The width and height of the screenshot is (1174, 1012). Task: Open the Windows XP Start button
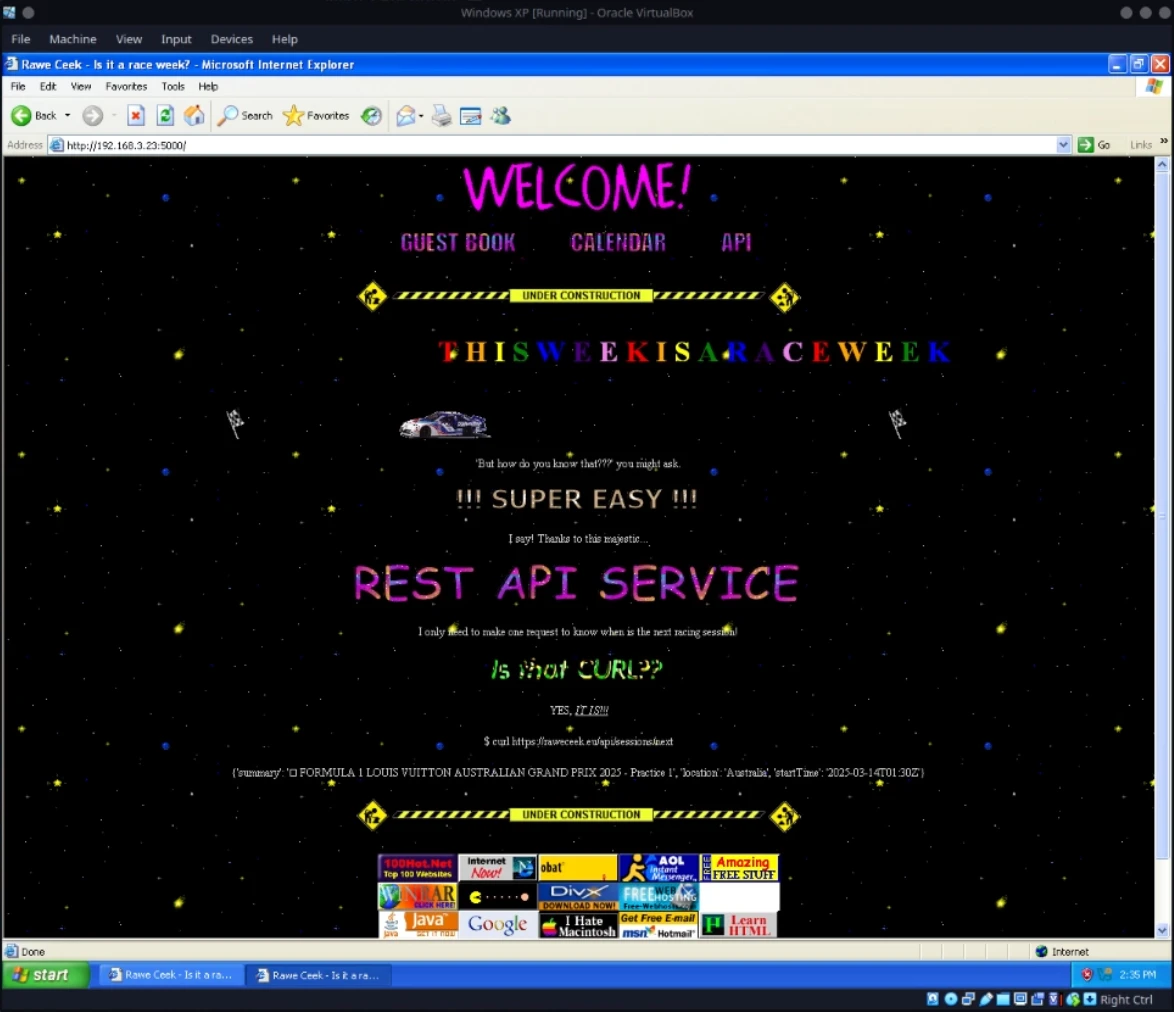pos(41,975)
